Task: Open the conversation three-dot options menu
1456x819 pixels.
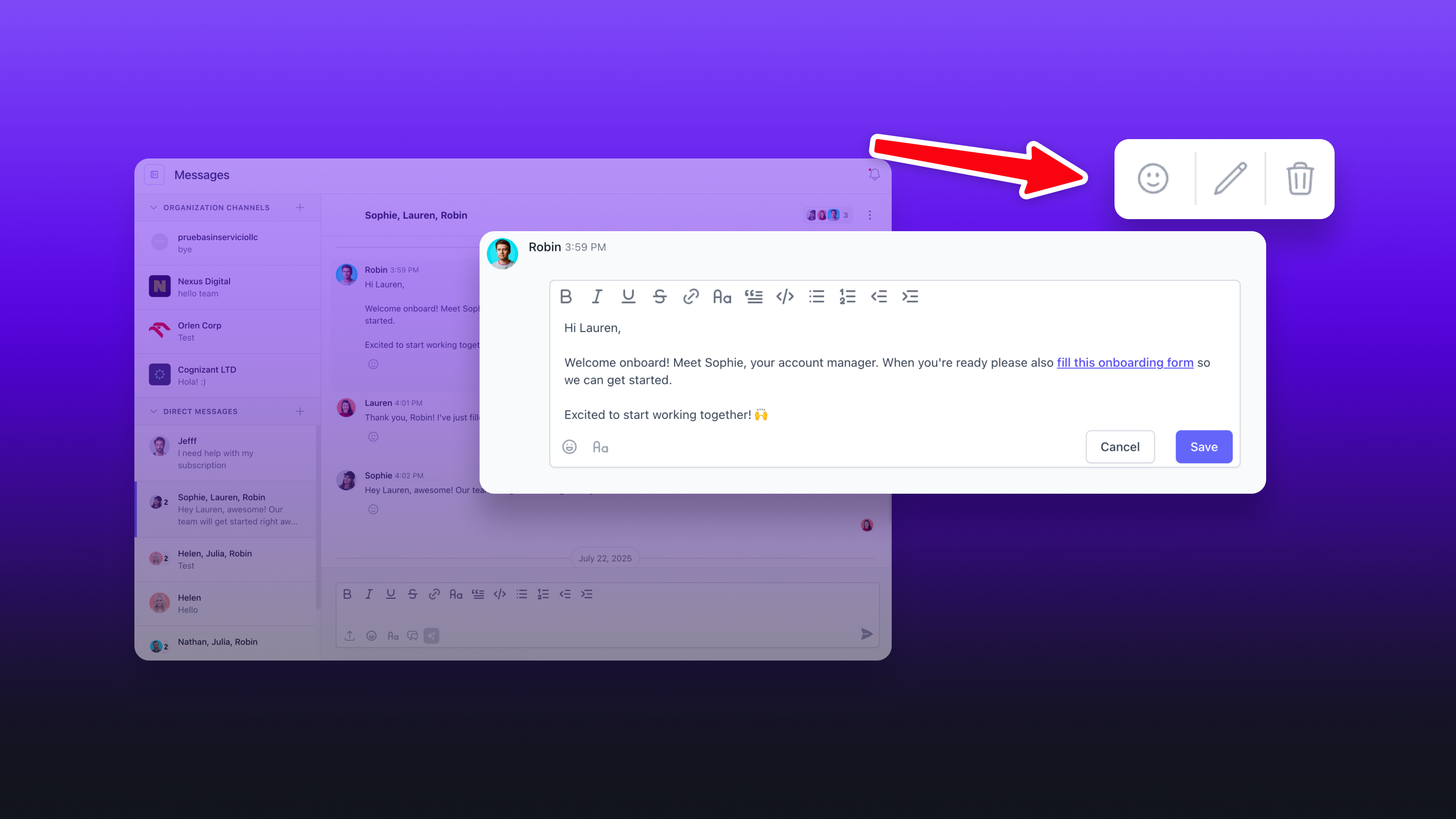Action: 870,215
